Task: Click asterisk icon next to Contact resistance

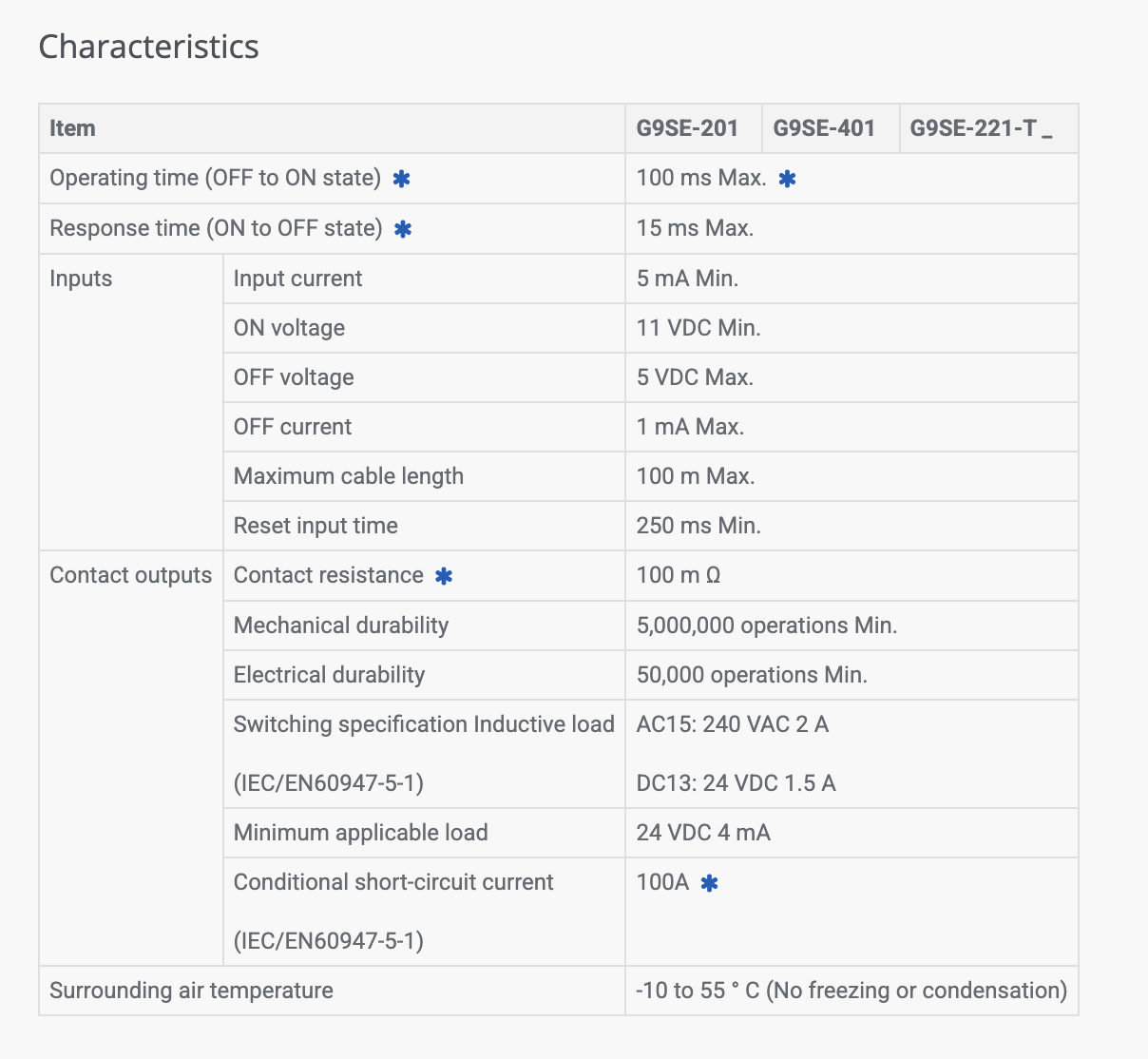Action: (444, 576)
